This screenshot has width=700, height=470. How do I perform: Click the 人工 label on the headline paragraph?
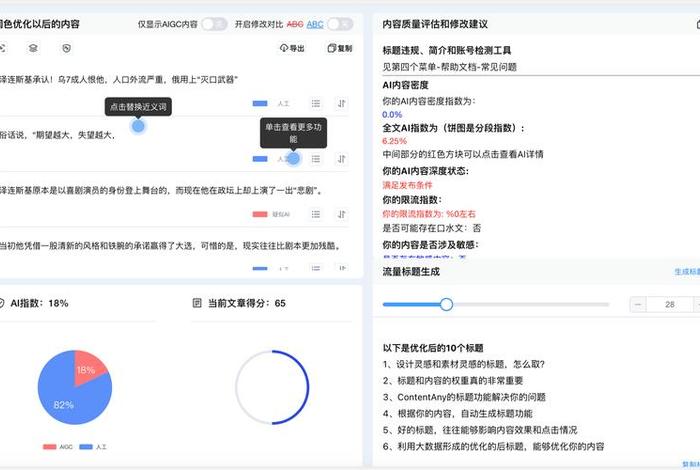[283, 104]
